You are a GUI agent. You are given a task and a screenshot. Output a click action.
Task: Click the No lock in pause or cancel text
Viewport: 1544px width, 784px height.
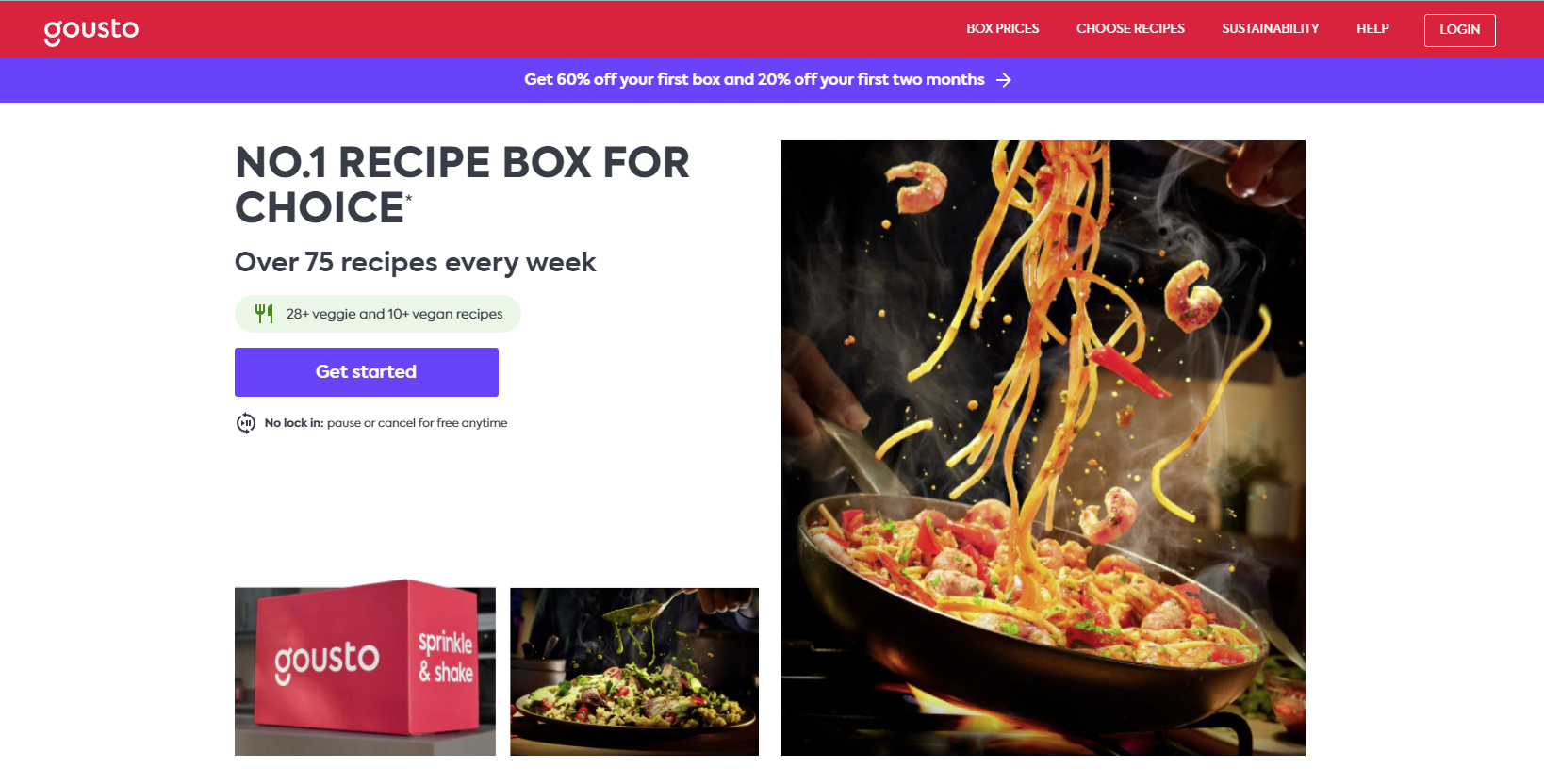click(386, 423)
